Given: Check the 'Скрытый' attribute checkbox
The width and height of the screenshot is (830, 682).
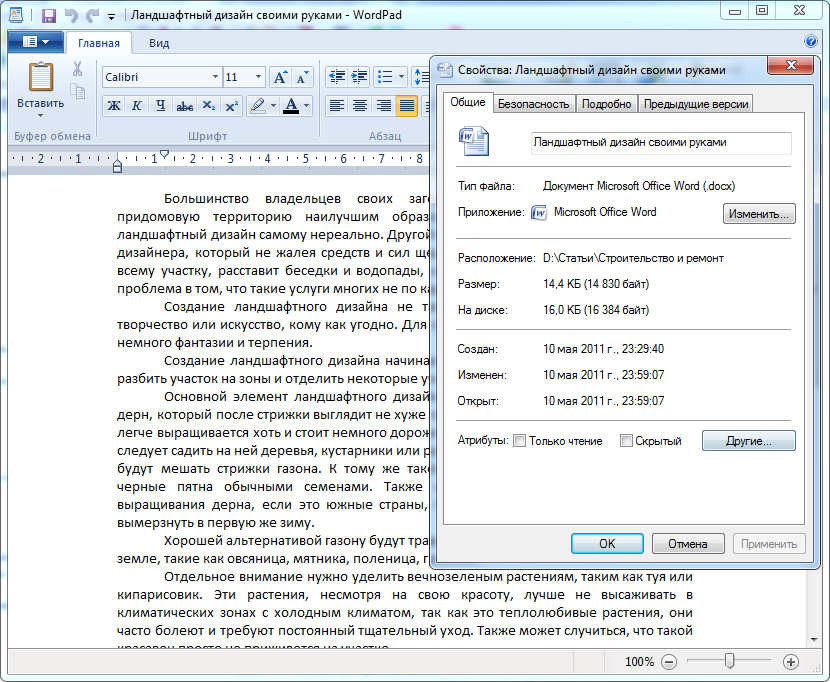Looking at the screenshot, I should 626,441.
